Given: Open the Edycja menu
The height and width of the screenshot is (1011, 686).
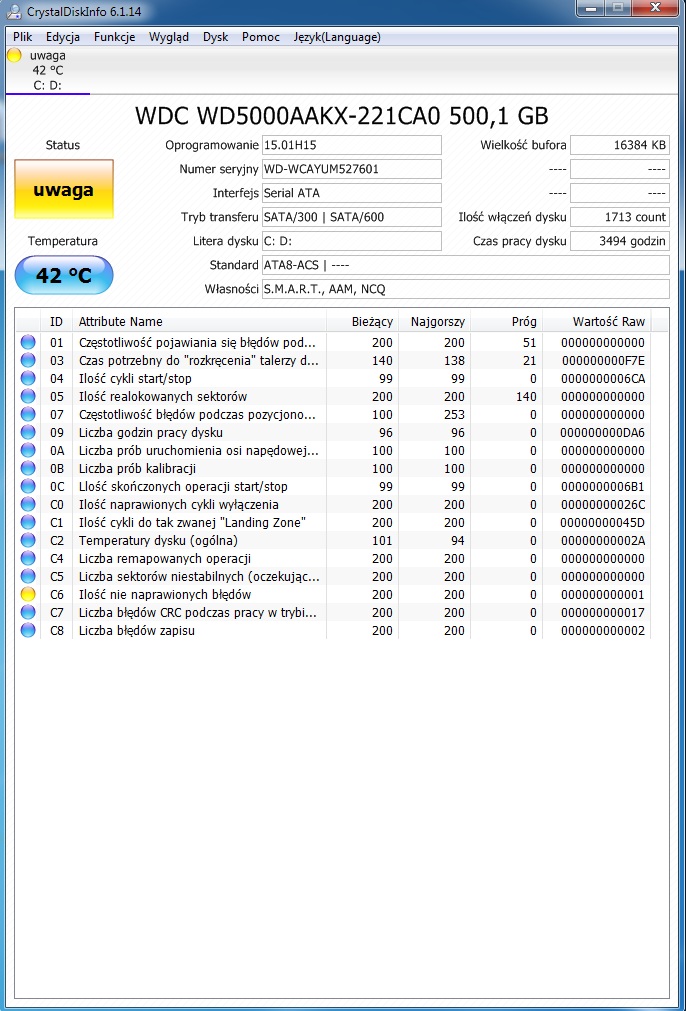Looking at the screenshot, I should [63, 37].
